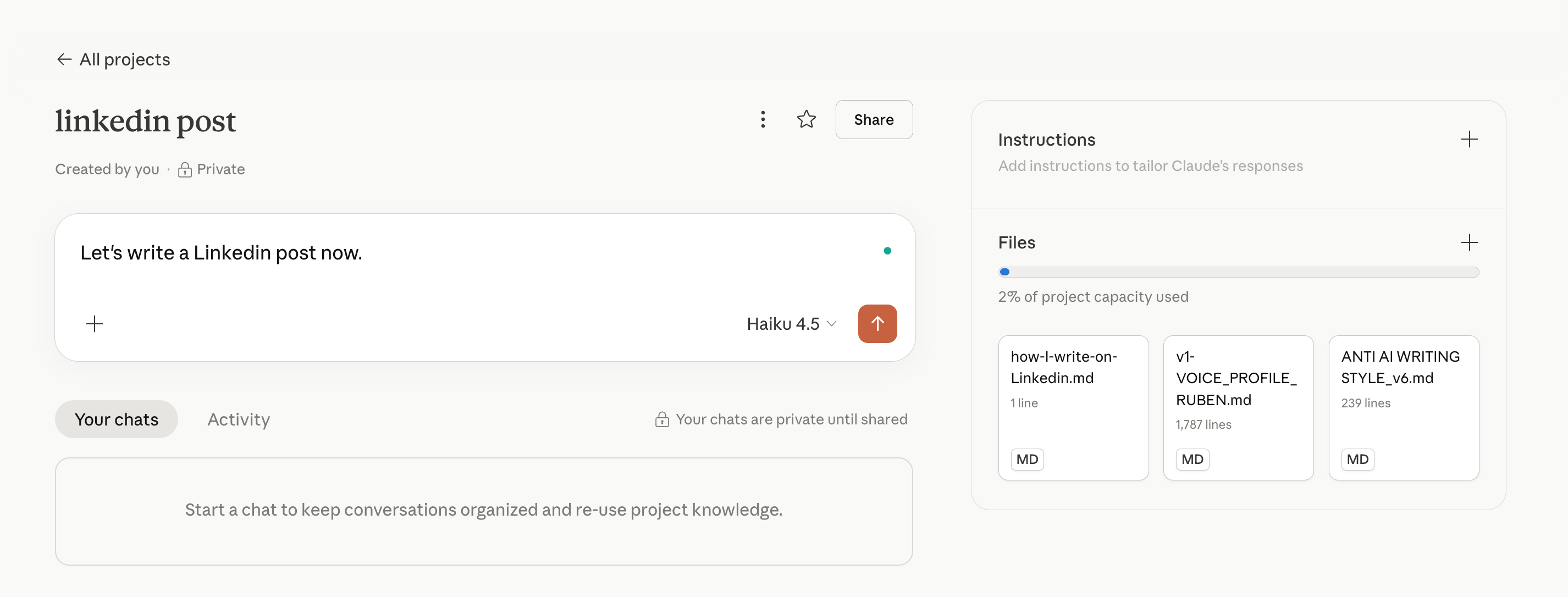Screen dimensions: 1568x597
Task: Open the three-dot project options menu
Action: pos(762,119)
